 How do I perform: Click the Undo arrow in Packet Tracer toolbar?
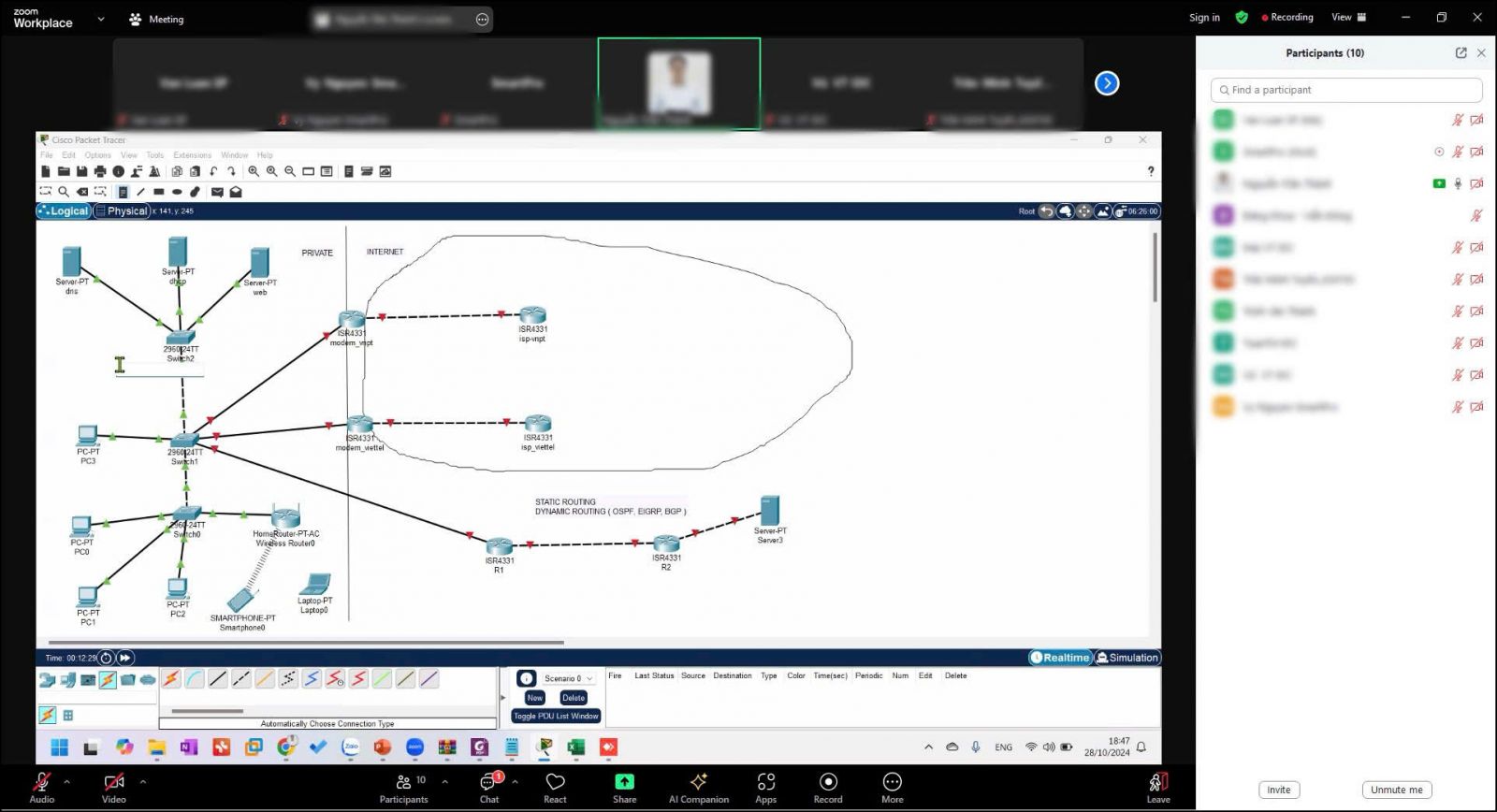214,171
